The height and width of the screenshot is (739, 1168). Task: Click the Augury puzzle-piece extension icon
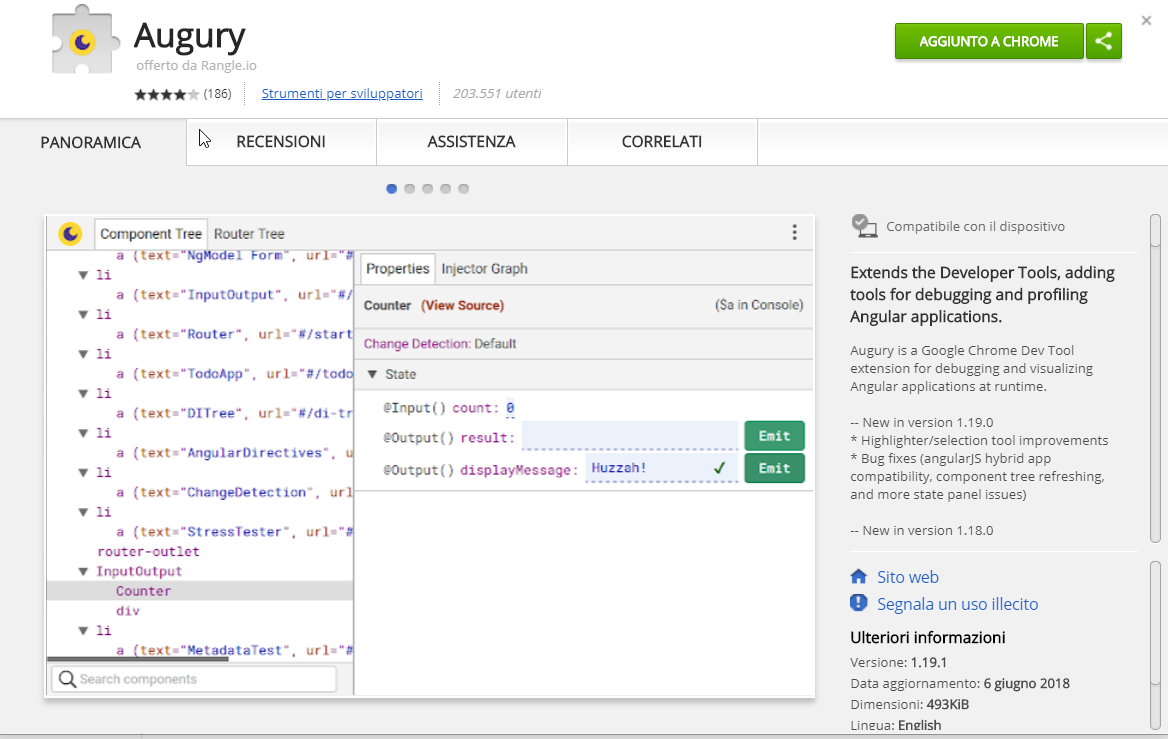tap(84, 40)
